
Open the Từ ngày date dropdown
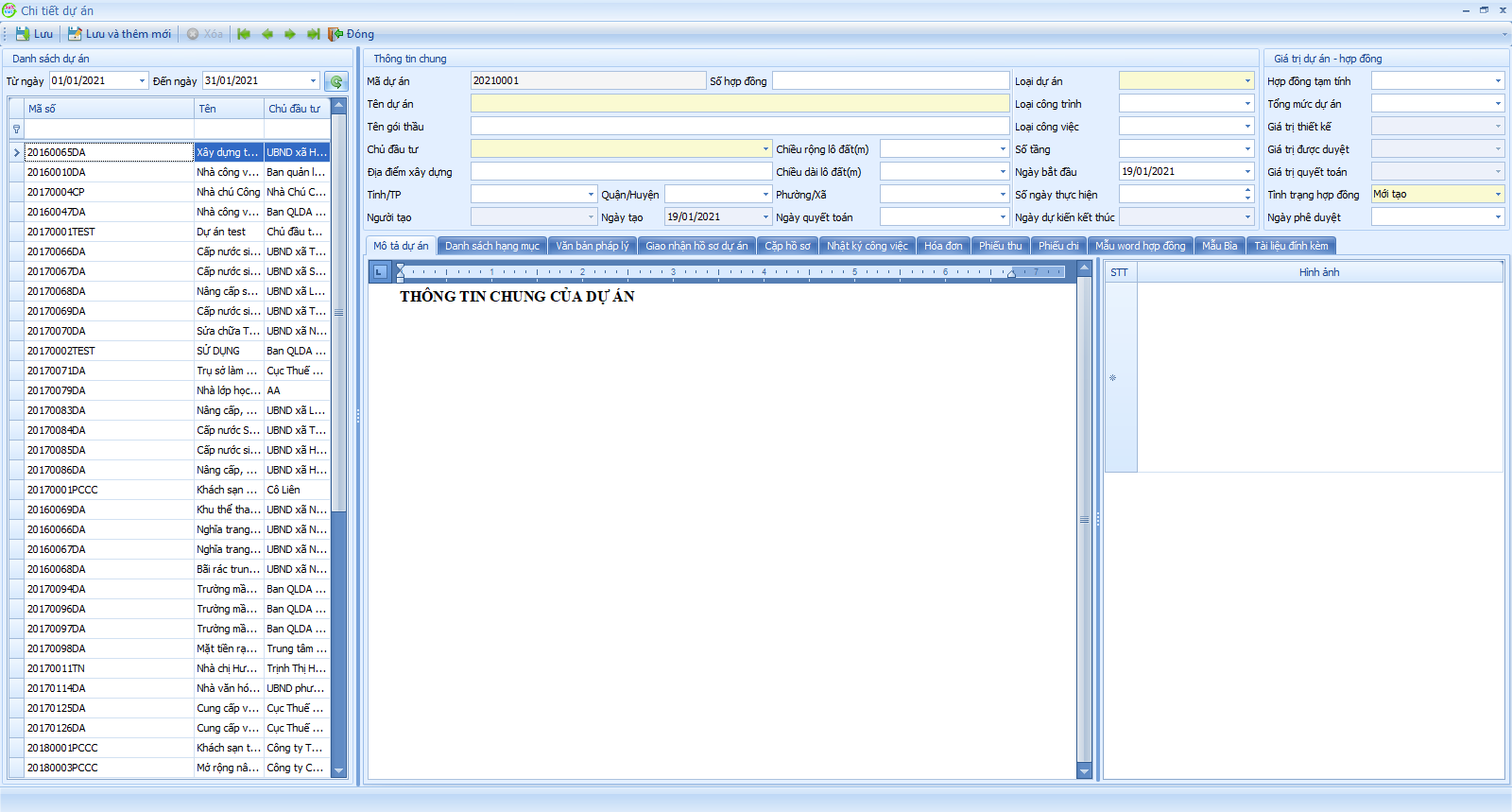[143, 81]
